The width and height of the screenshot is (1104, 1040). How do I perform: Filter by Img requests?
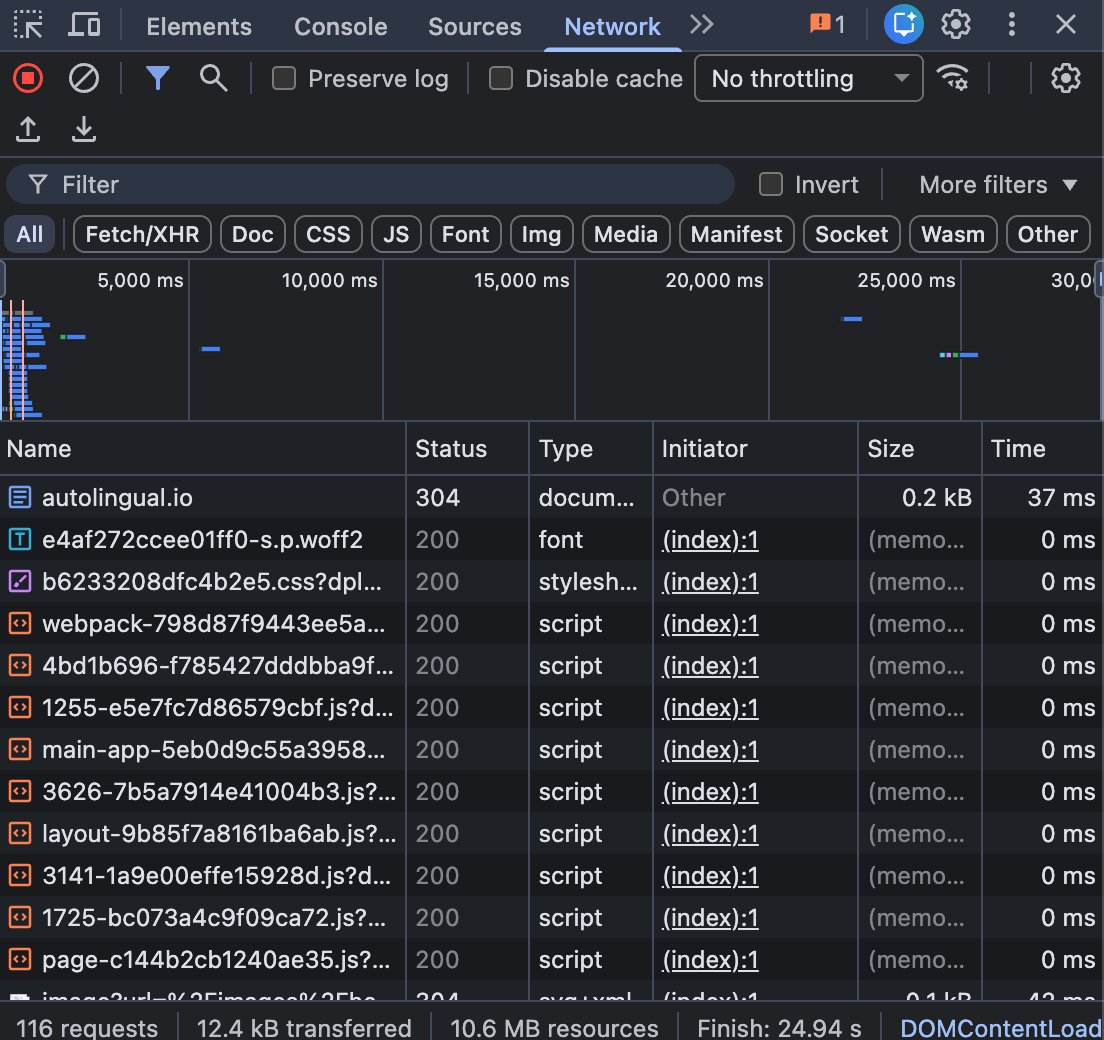[541, 234]
